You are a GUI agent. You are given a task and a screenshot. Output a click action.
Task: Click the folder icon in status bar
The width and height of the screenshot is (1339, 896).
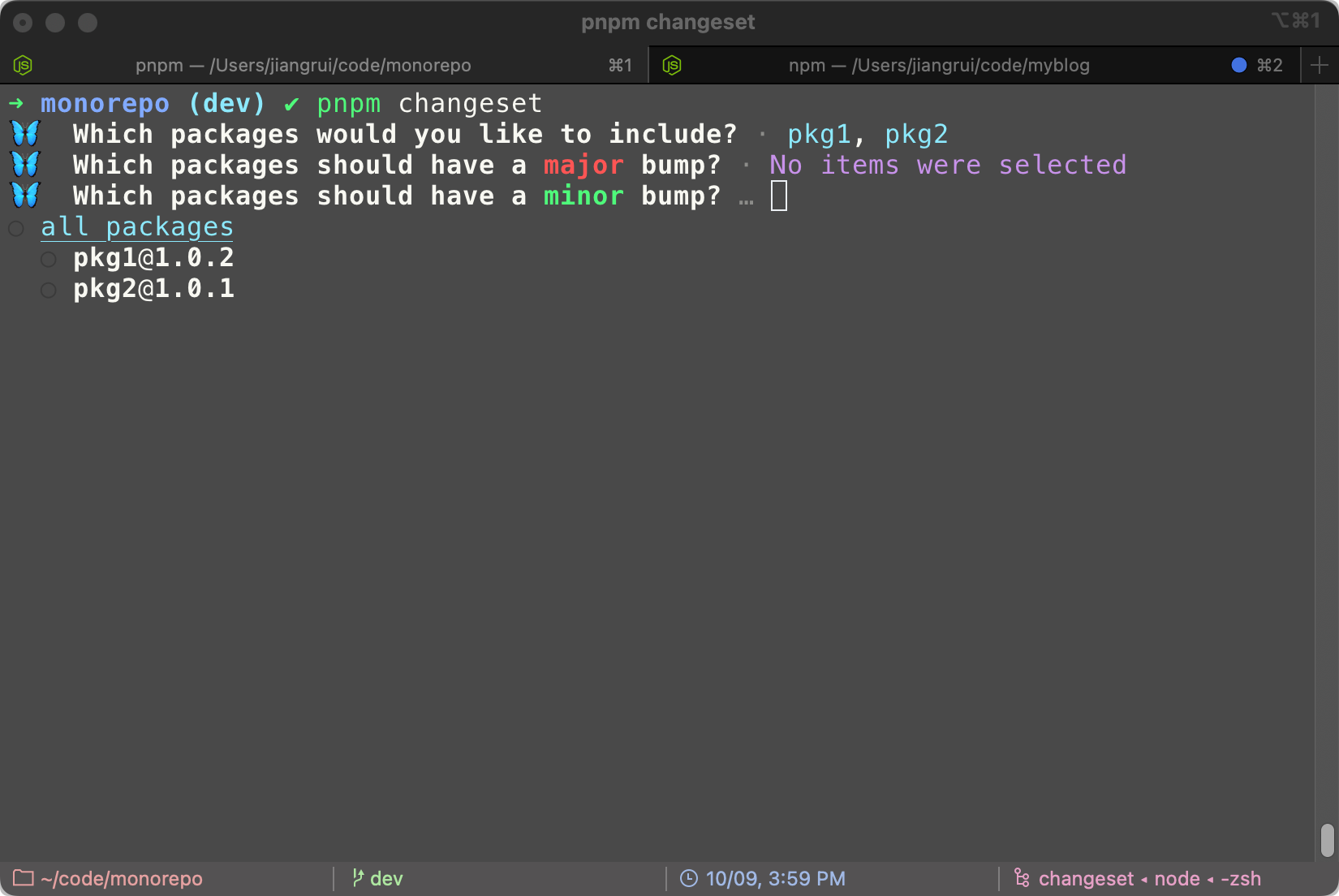pyautogui.click(x=23, y=878)
